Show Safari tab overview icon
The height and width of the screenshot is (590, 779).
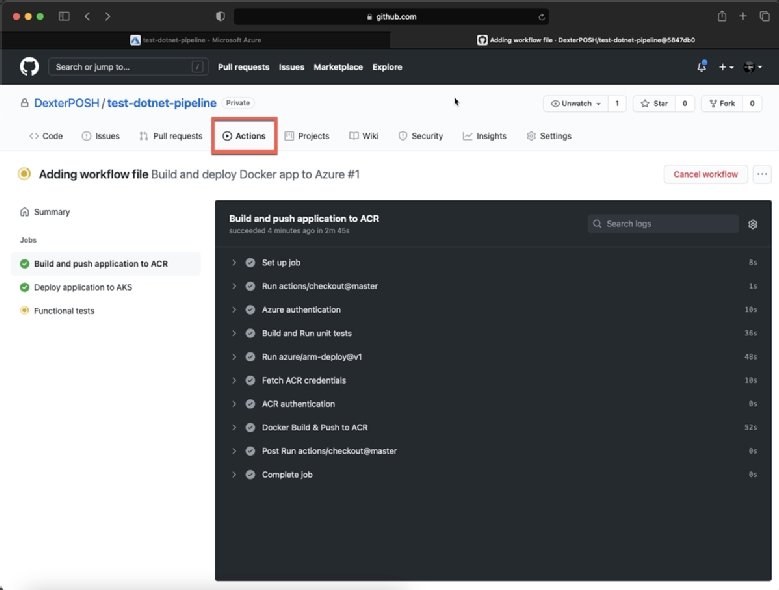764,16
